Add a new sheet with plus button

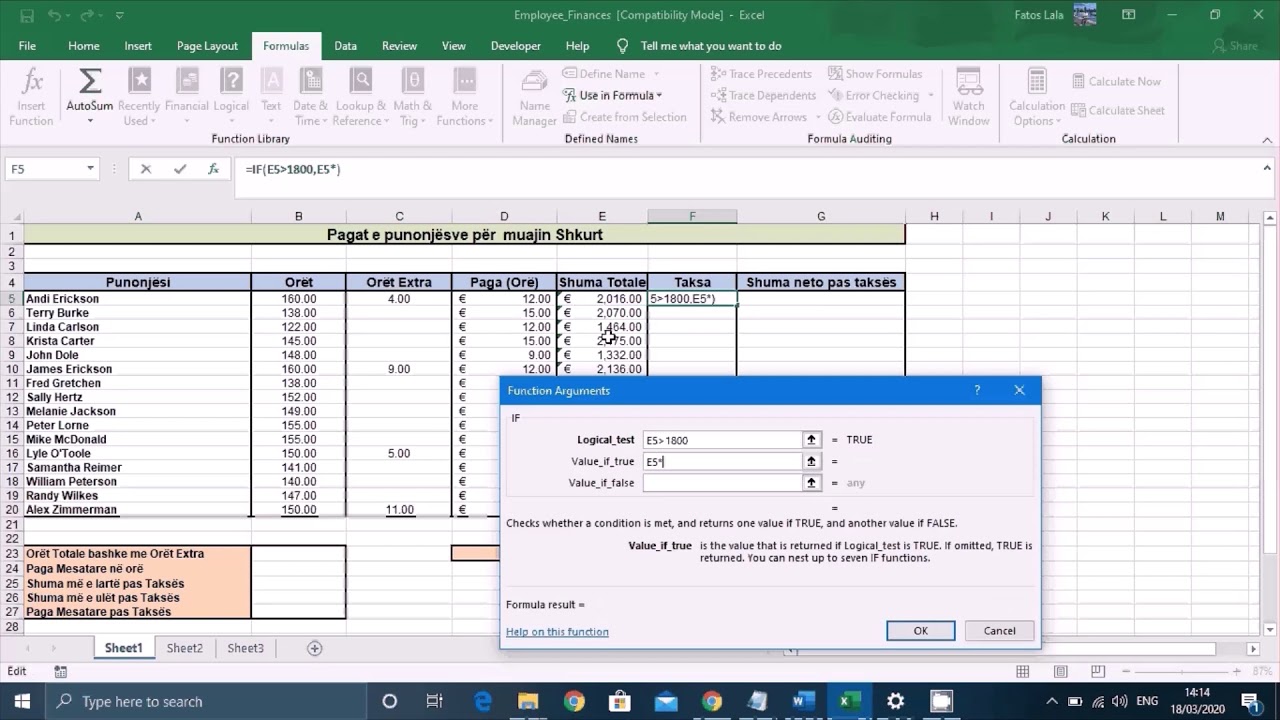pos(314,648)
